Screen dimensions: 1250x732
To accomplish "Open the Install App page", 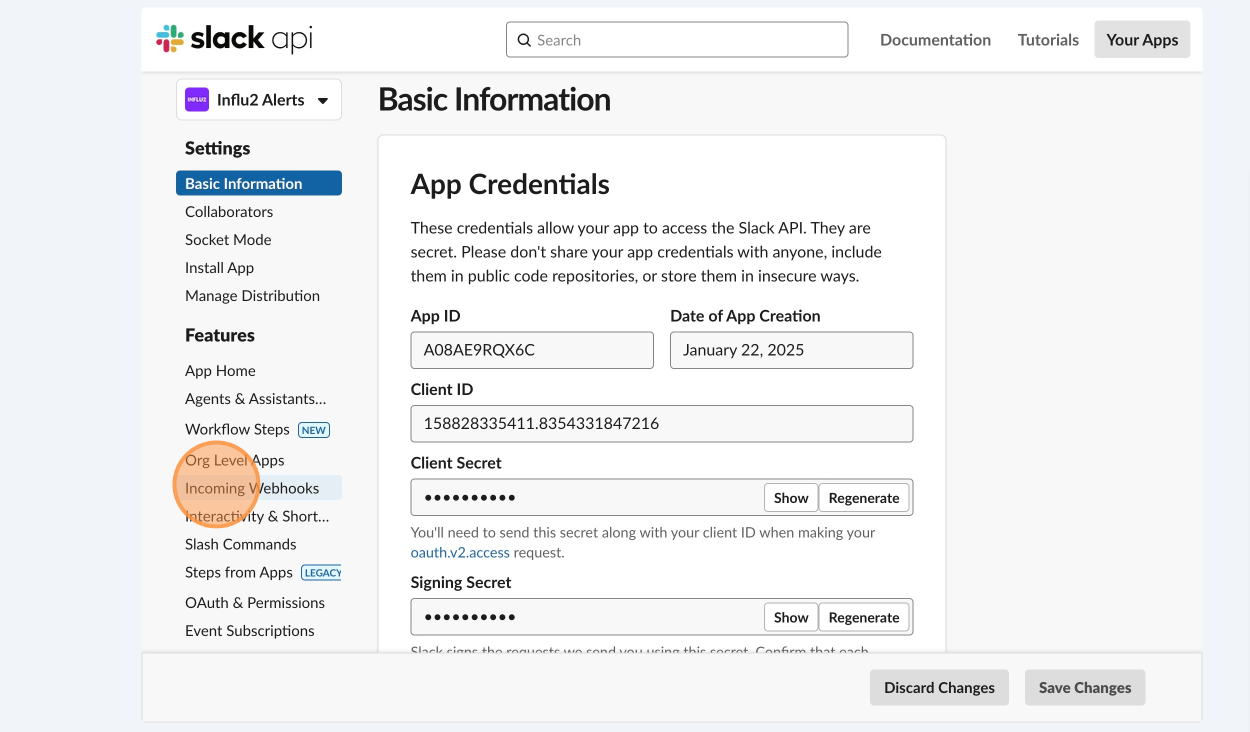I will click(x=219, y=267).
